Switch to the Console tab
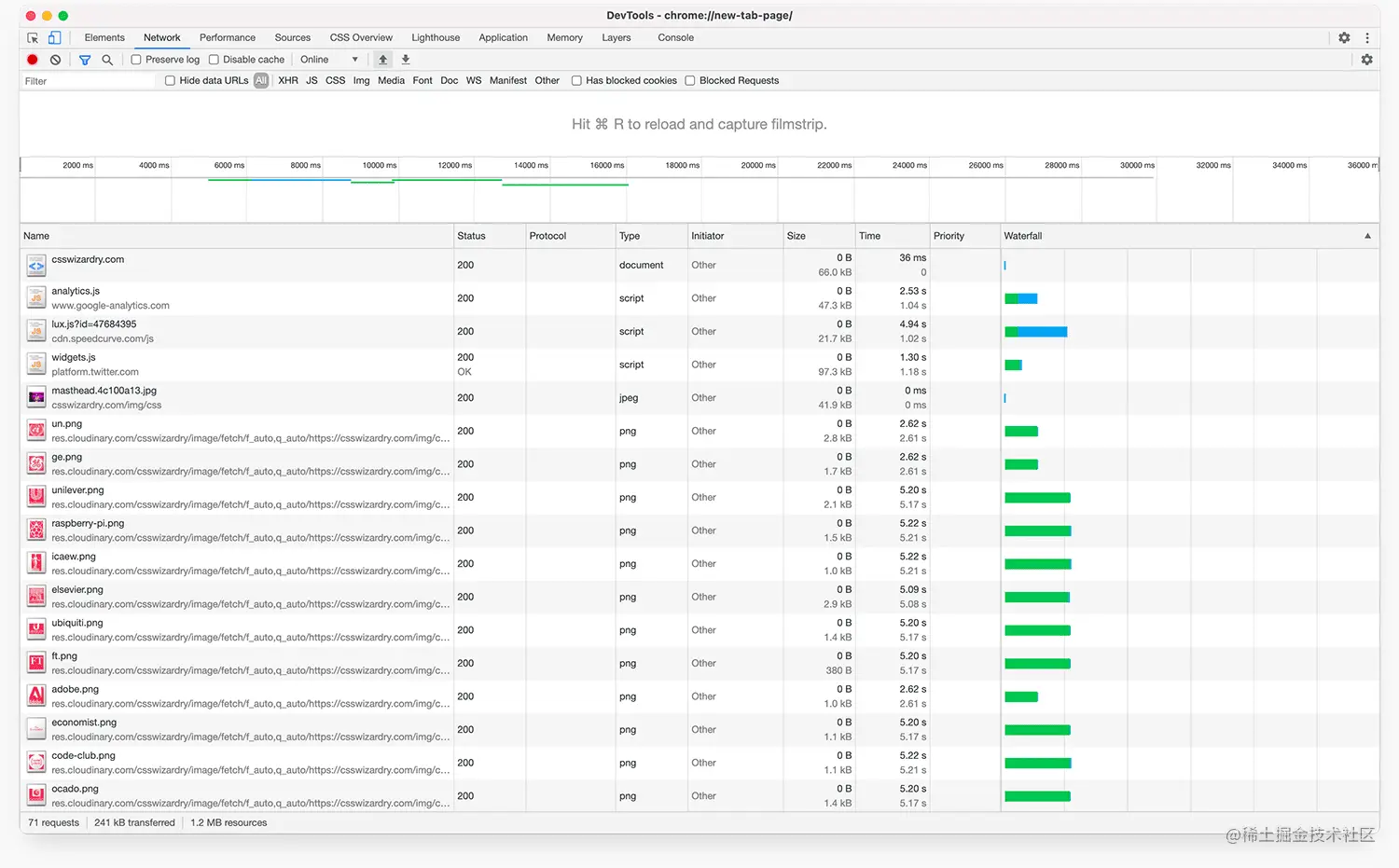 pyautogui.click(x=676, y=38)
